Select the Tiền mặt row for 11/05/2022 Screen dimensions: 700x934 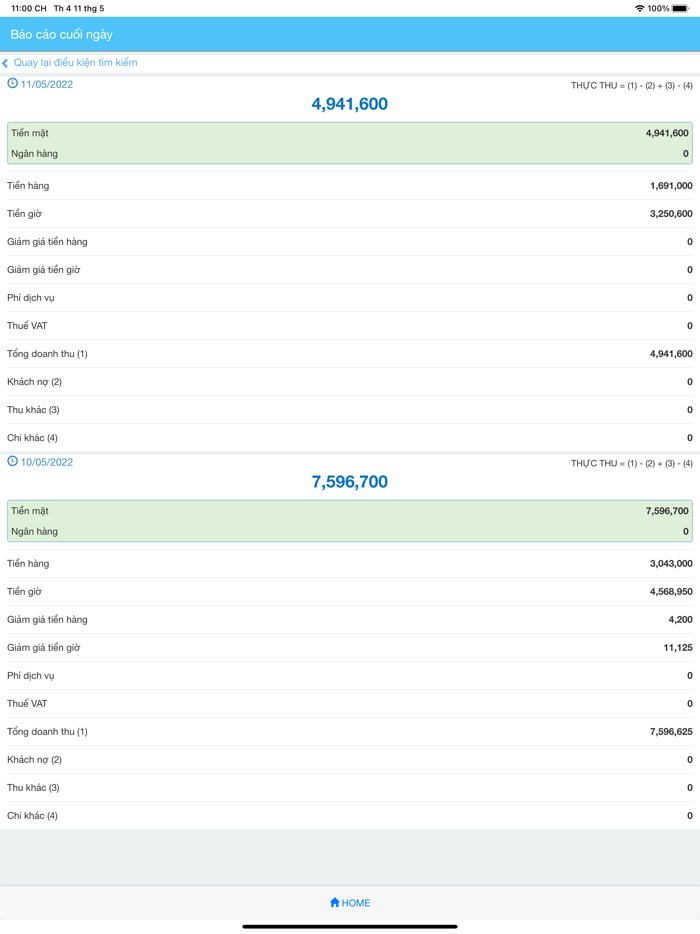[x=350, y=131]
